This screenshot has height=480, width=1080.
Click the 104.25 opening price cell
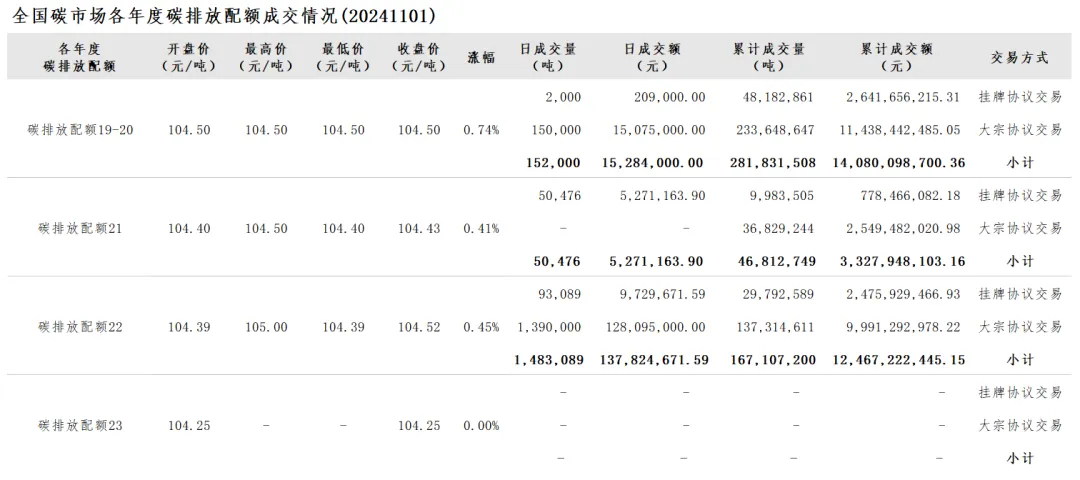189,426
